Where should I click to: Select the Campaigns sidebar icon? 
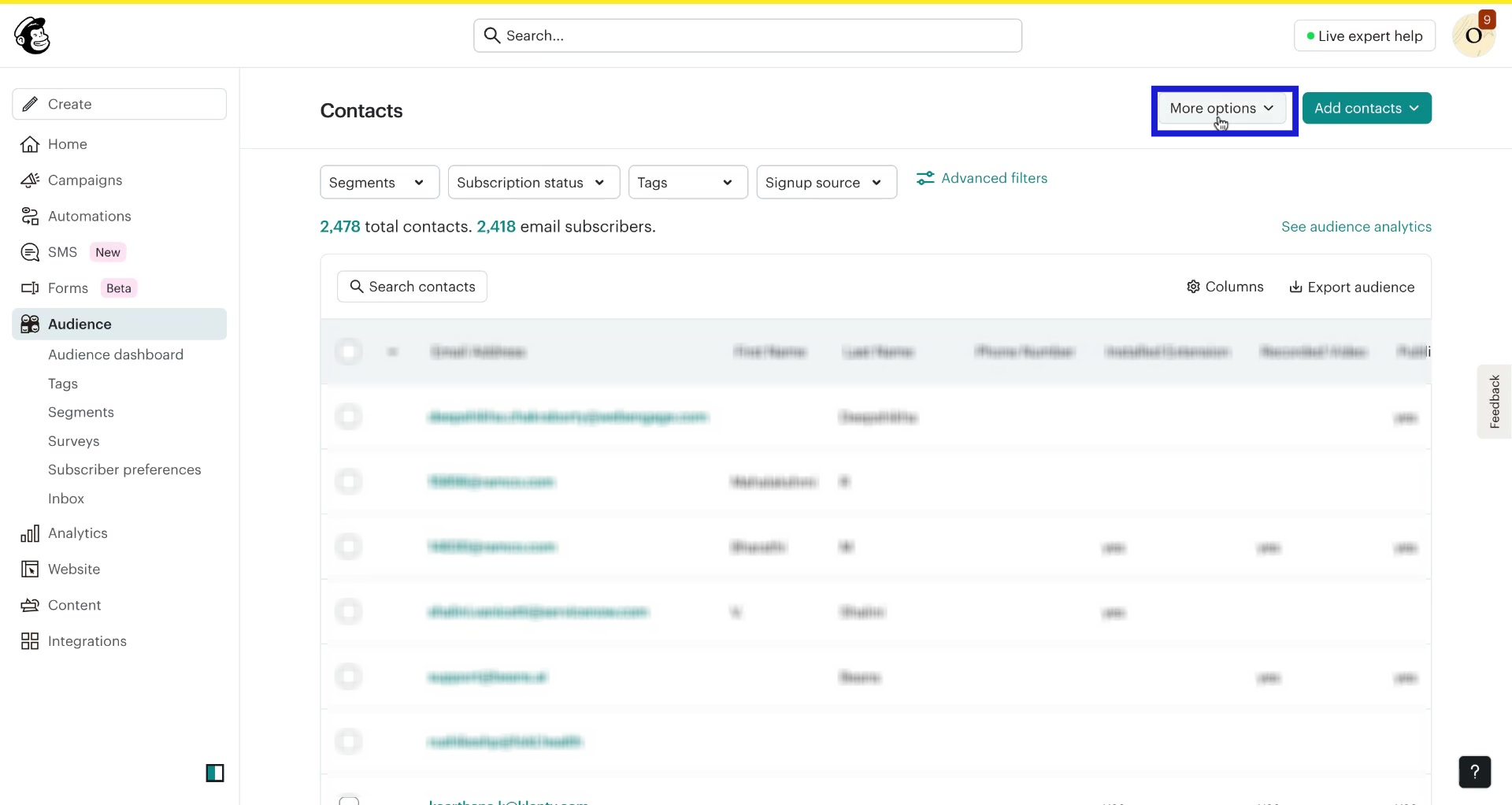click(x=29, y=180)
